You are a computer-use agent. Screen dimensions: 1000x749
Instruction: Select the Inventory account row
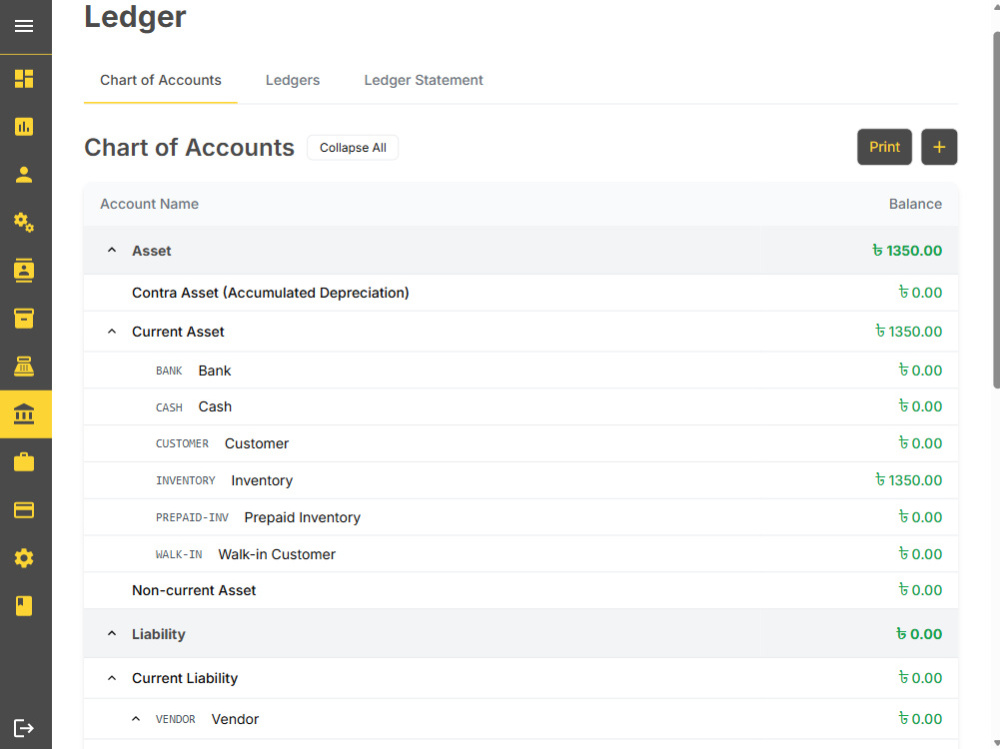click(520, 480)
